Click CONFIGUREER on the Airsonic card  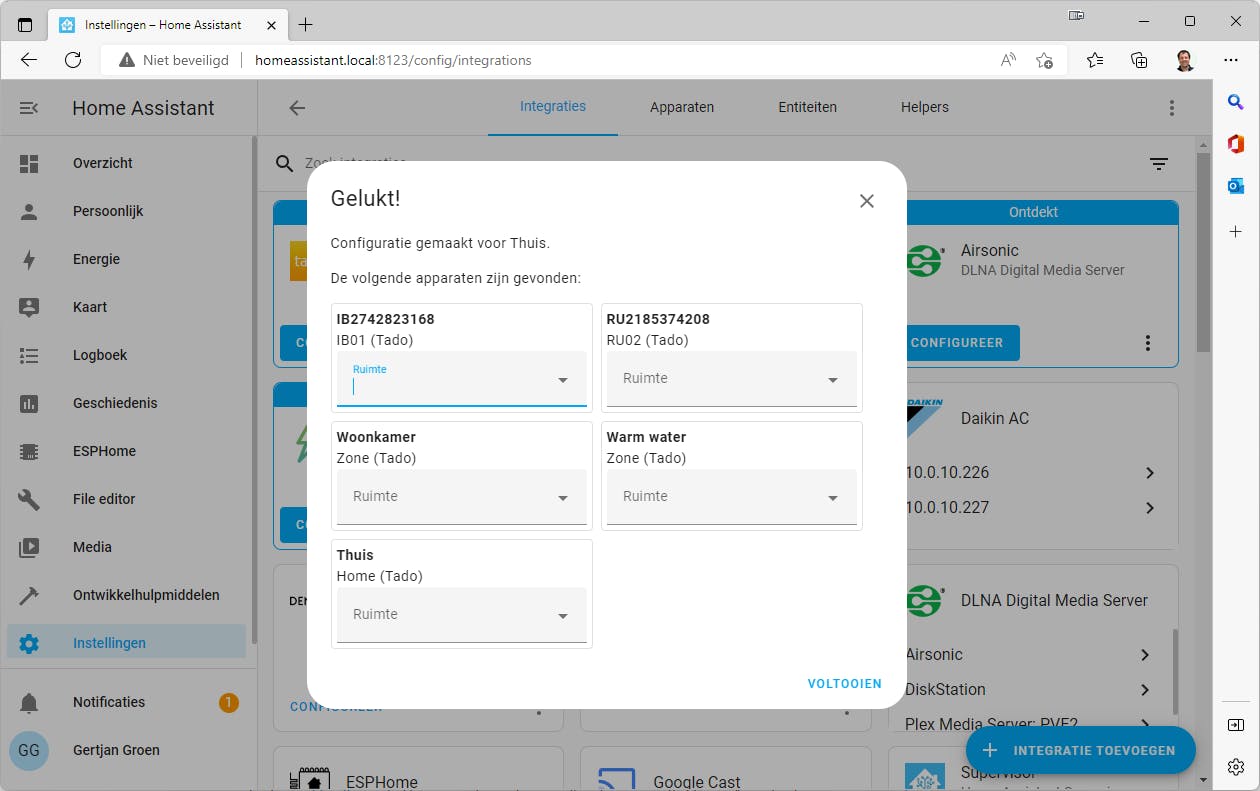click(x=957, y=343)
